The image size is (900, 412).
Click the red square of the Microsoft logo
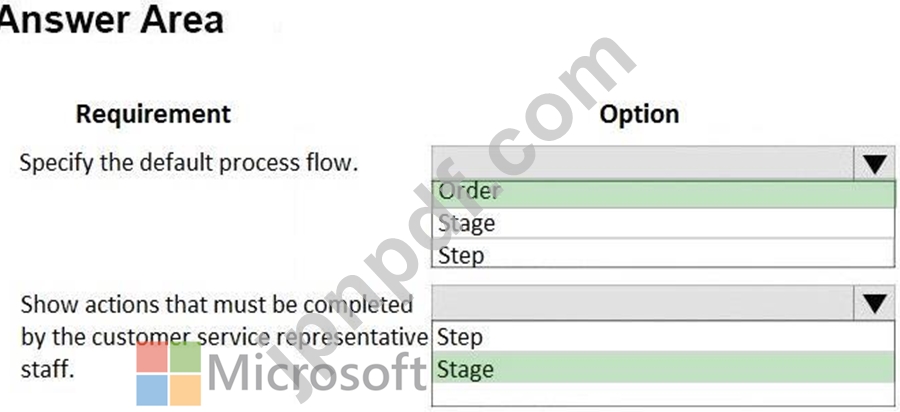click(152, 357)
